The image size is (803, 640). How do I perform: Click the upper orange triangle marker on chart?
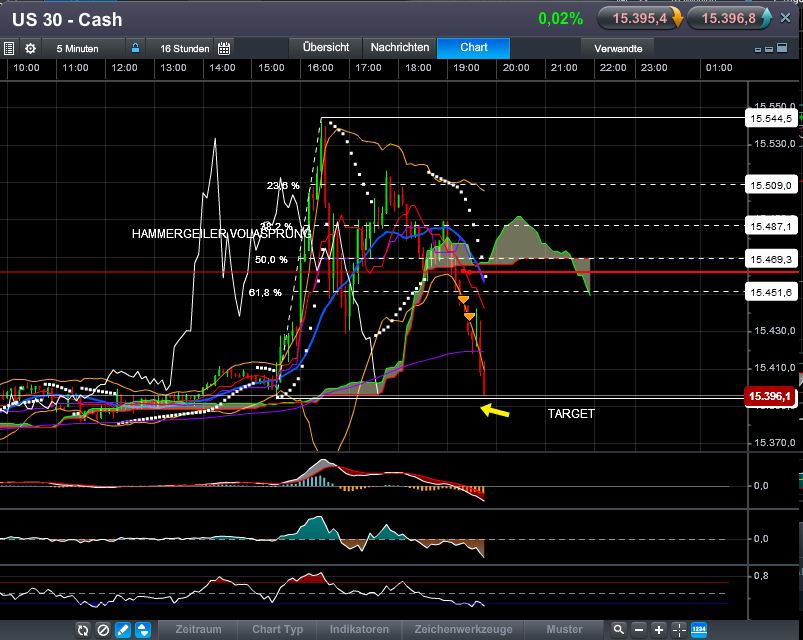point(463,300)
